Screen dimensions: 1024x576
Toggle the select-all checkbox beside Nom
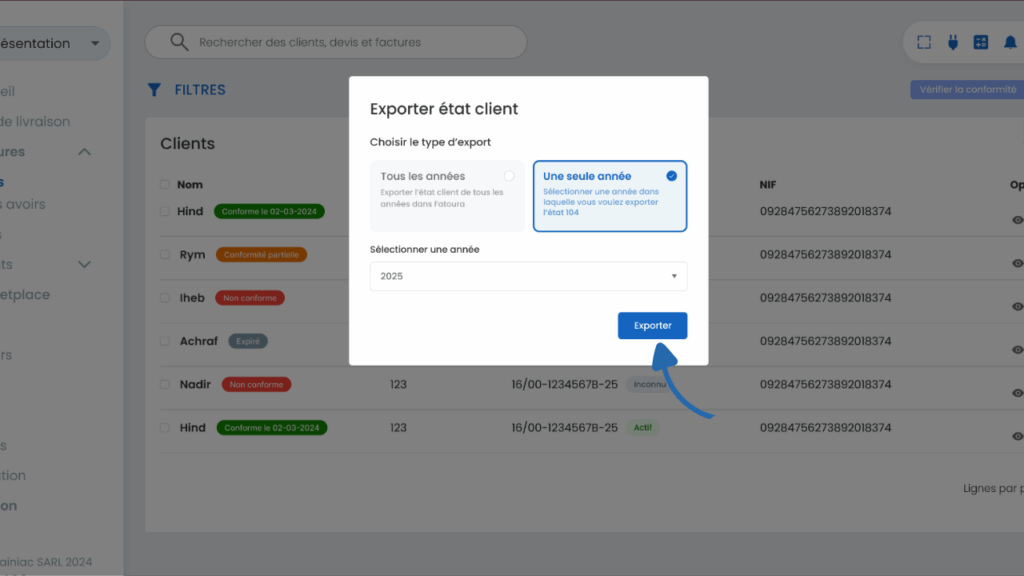pyautogui.click(x=165, y=185)
